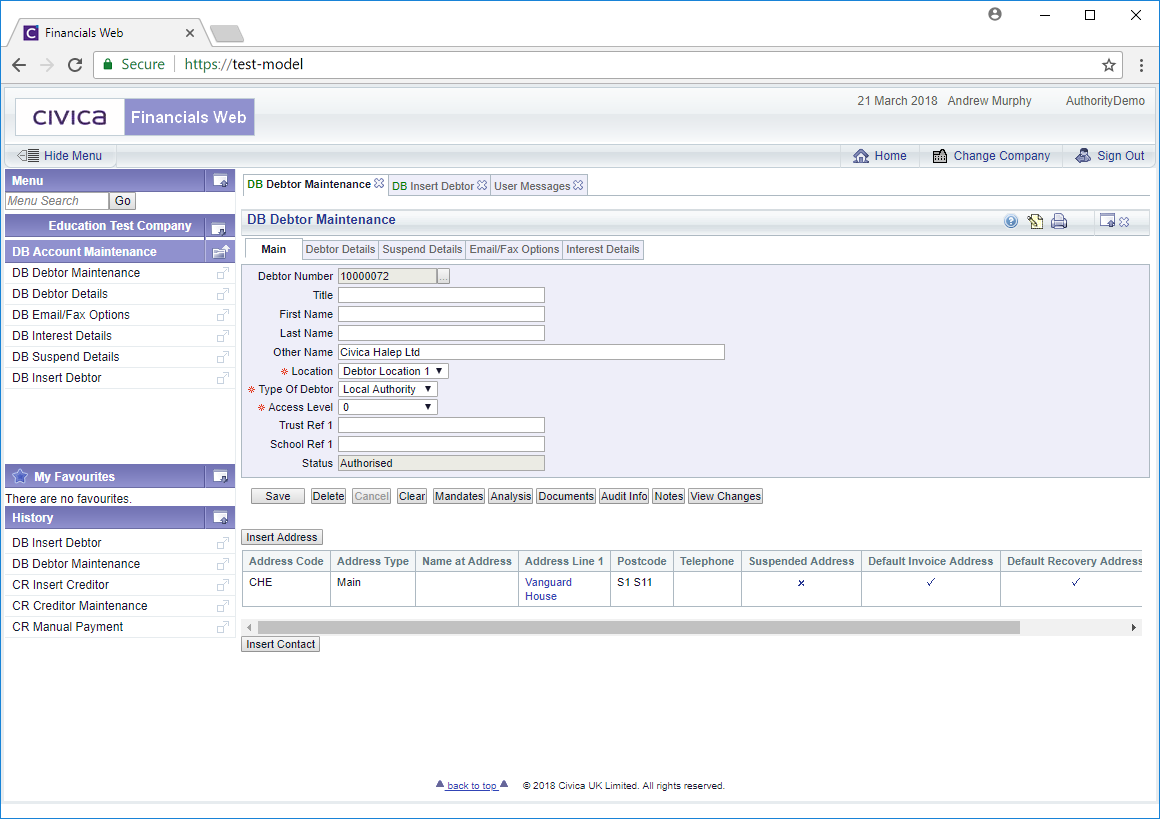This screenshot has height=819, width=1160.
Task: Sign Out of Financials Web
Action: click(1110, 156)
